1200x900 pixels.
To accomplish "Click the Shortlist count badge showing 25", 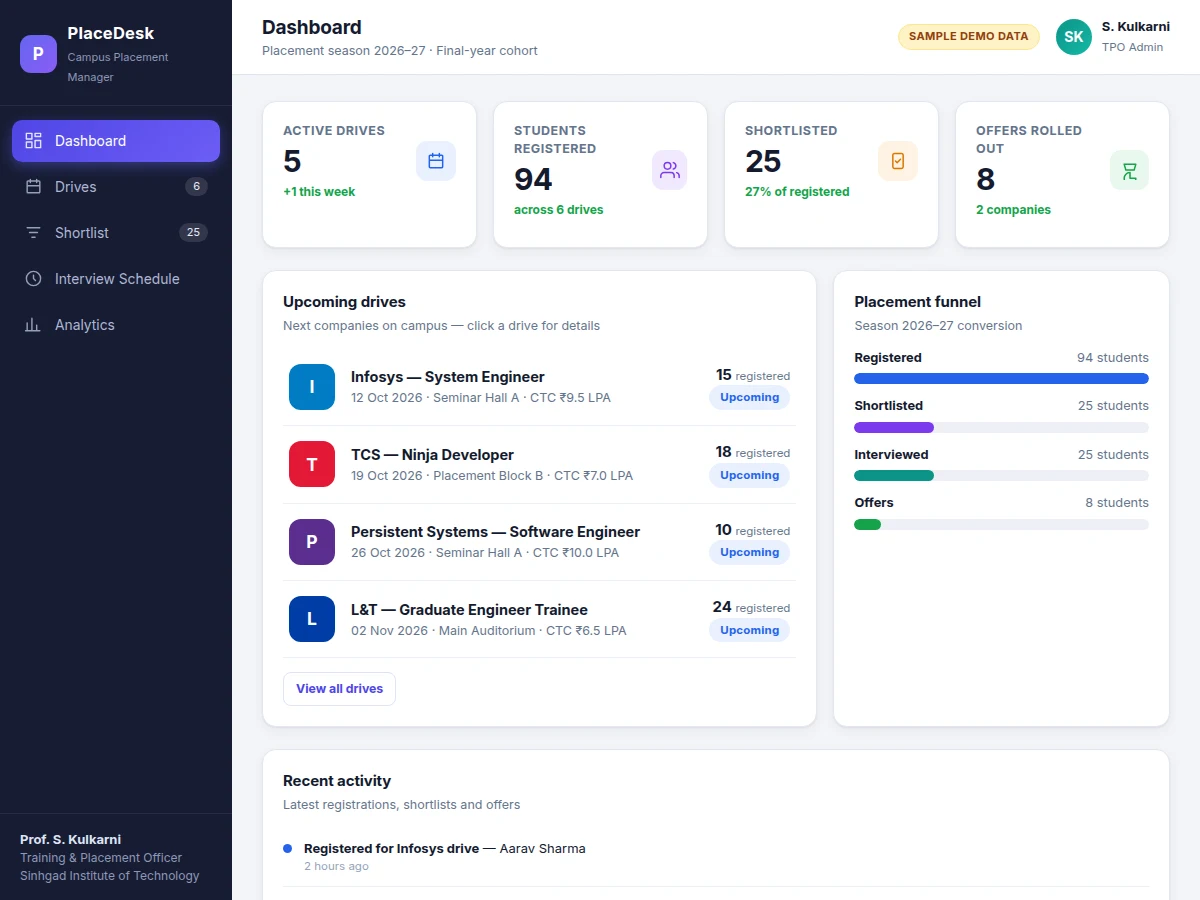I will 193,233.
